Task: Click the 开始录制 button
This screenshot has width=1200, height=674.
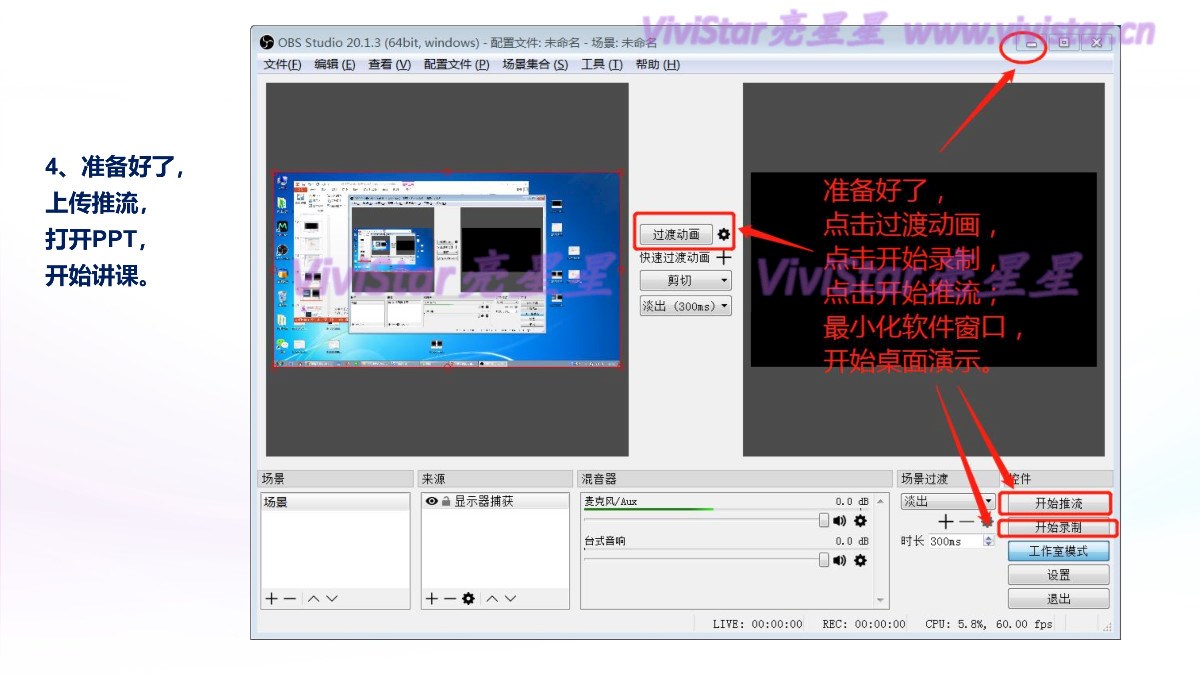Action: coord(1058,527)
